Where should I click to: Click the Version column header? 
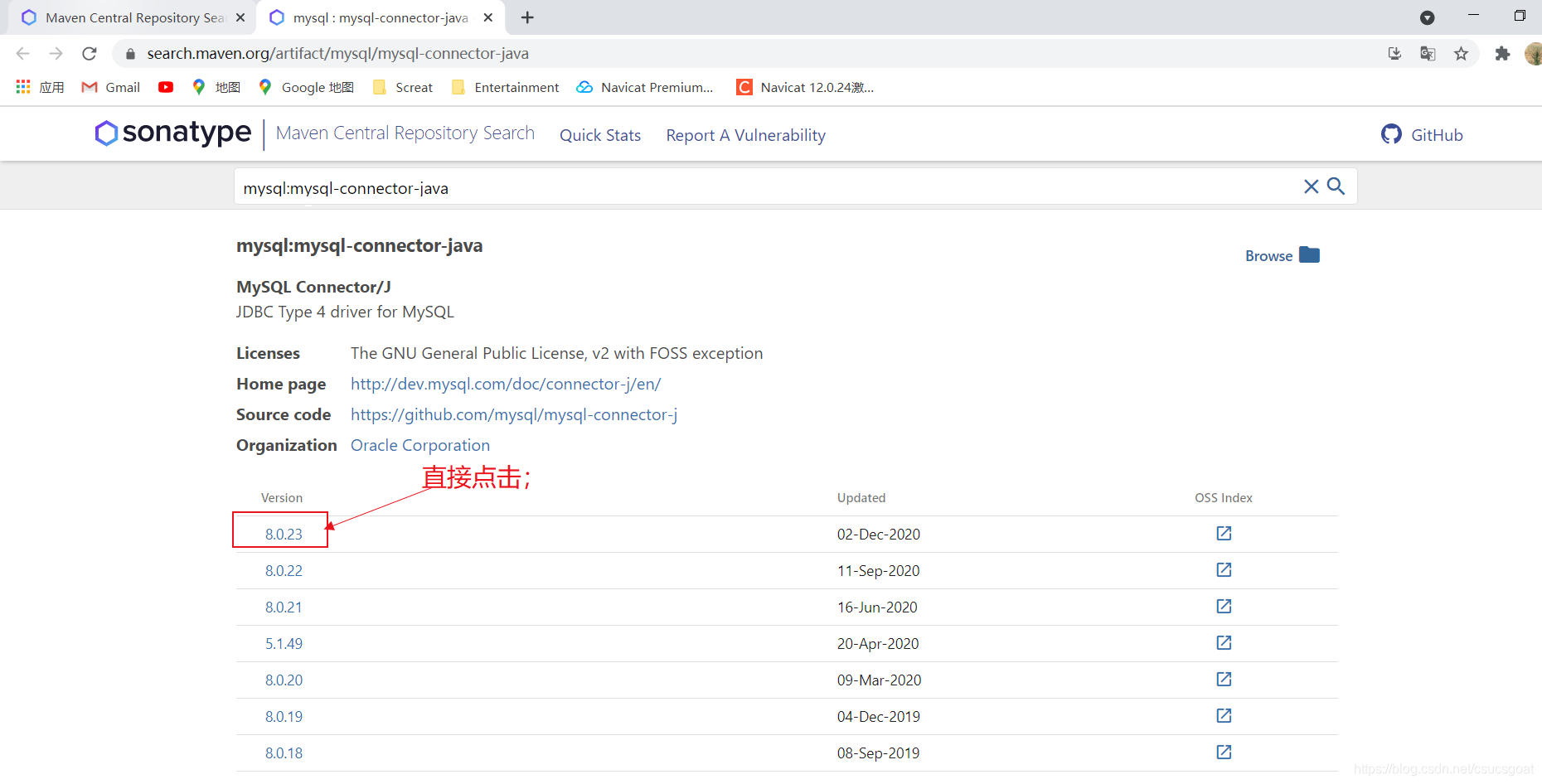coord(282,498)
